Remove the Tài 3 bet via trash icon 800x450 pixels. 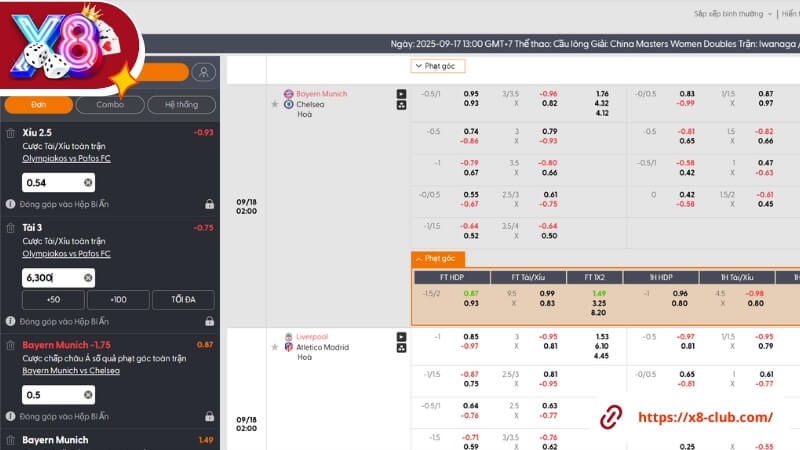[10, 228]
